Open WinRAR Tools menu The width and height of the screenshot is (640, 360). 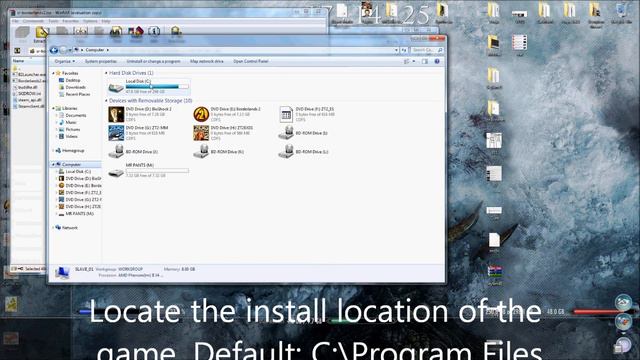click(53, 21)
